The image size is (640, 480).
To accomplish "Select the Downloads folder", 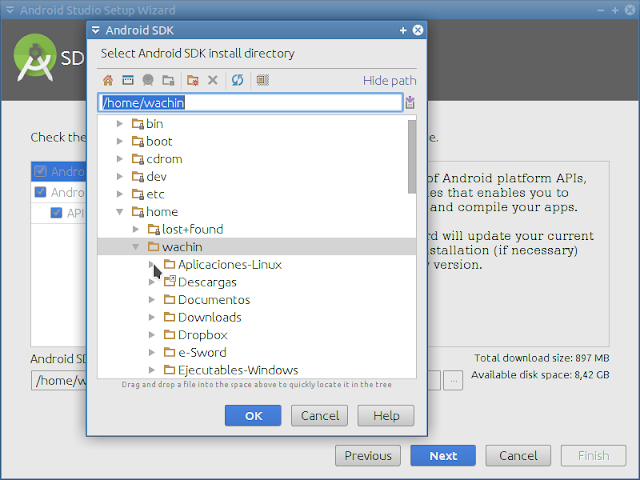I will [x=202, y=317].
